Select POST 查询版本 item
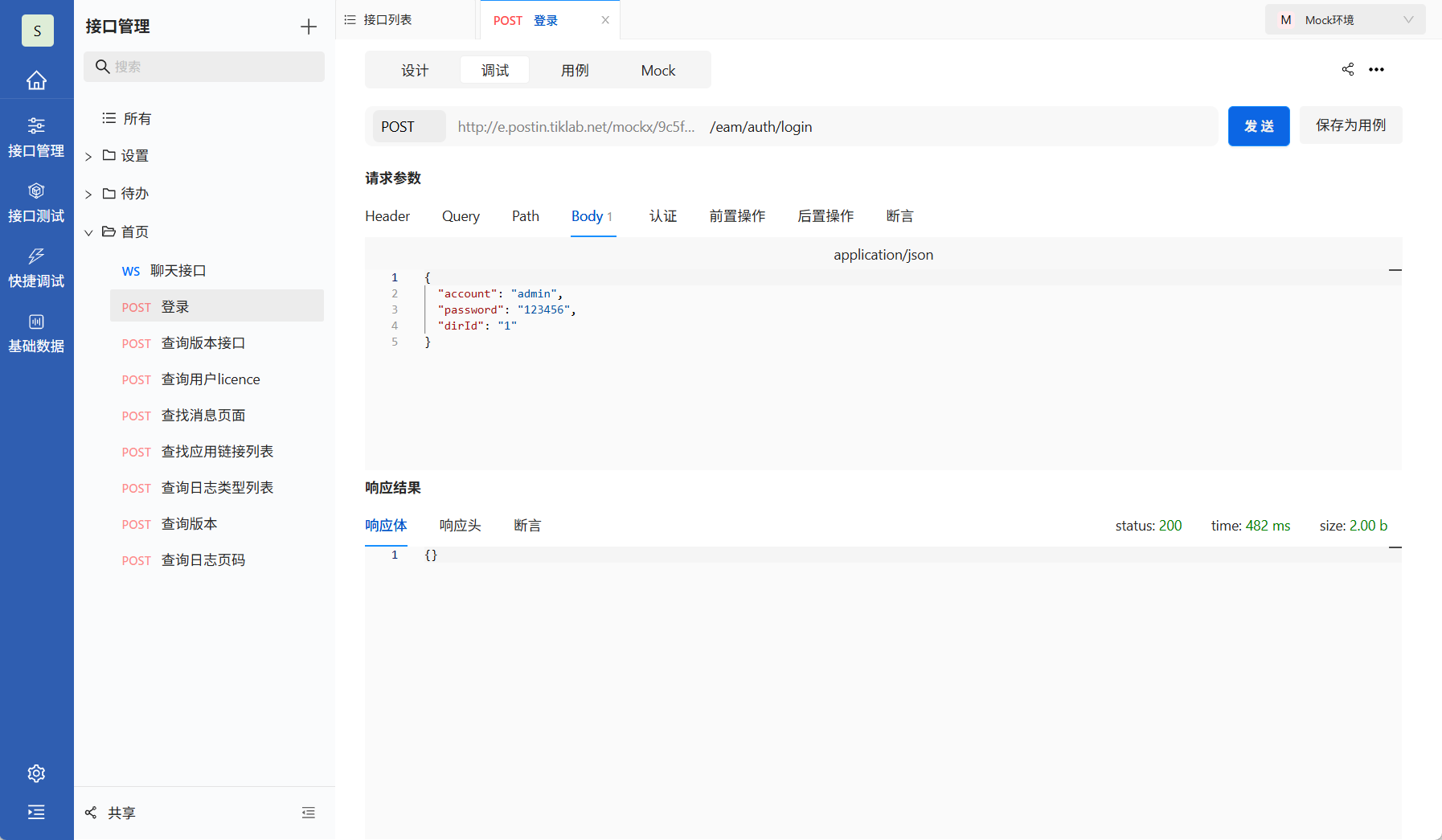Image resolution: width=1442 pixels, height=840 pixels. coord(217,523)
